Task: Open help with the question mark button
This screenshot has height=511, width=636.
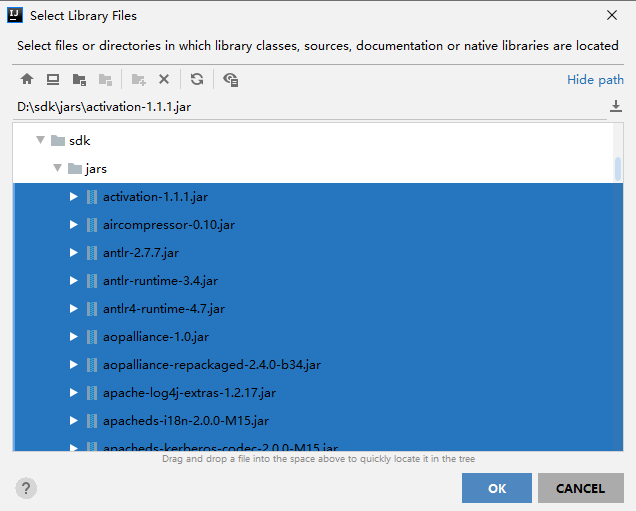Action: coord(26,488)
